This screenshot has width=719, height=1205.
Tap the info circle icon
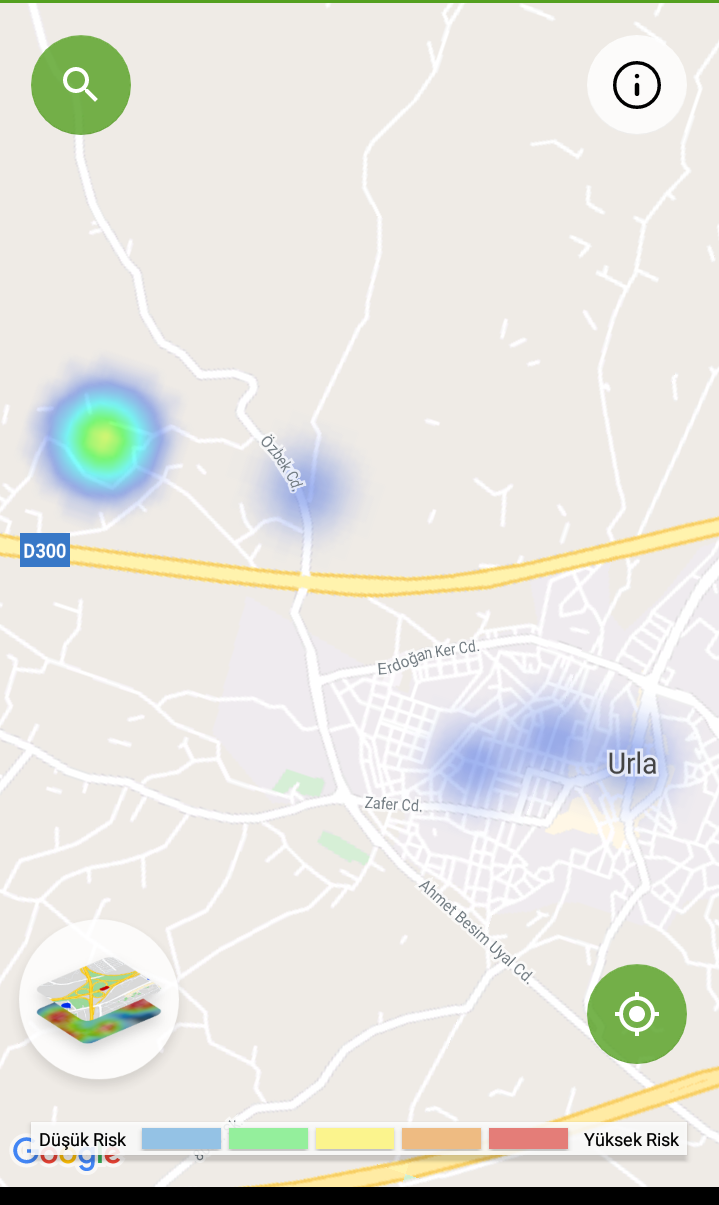(x=637, y=85)
